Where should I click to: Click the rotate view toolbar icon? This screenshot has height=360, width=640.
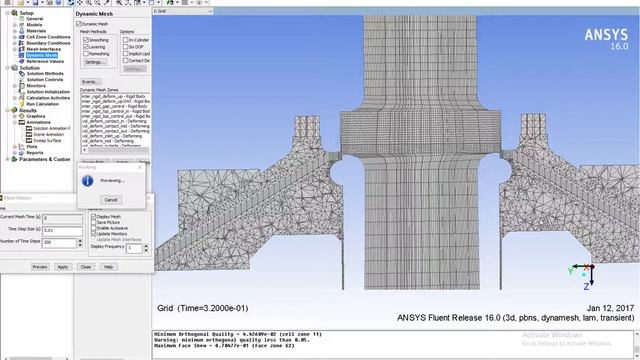71,2
